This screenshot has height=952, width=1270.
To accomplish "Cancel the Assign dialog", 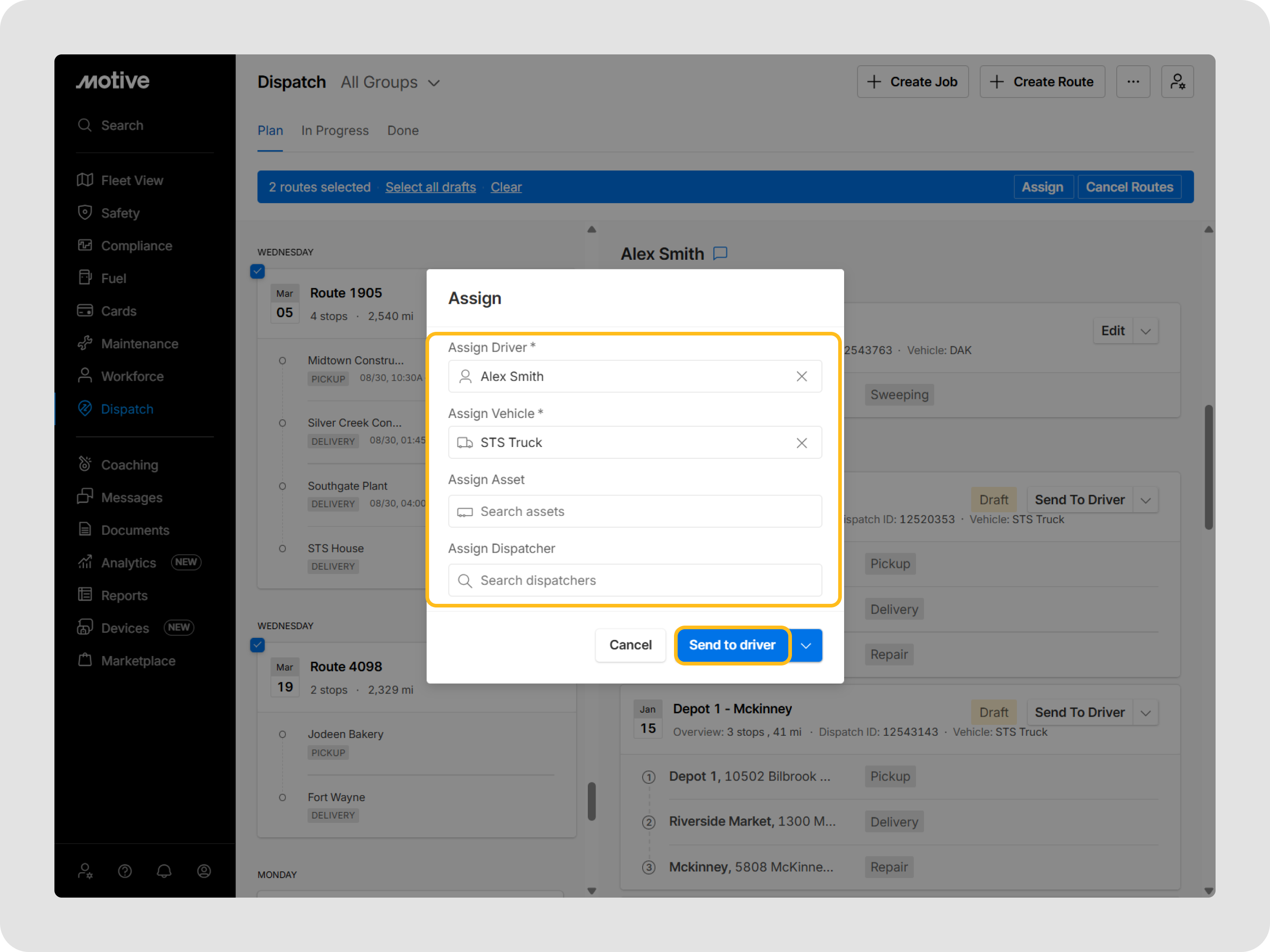I will pos(630,645).
